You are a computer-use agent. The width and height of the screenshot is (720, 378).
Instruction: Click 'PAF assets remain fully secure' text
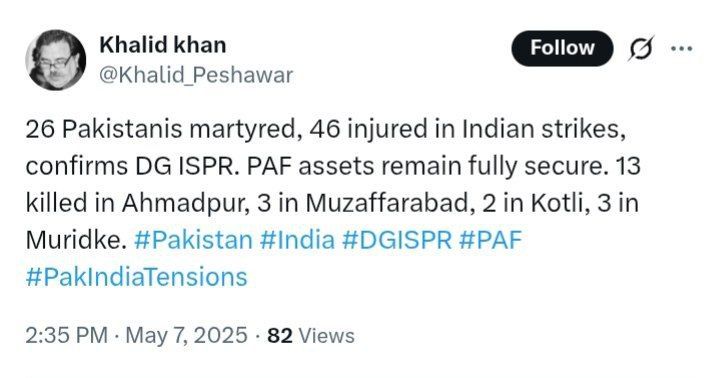[x=425, y=166]
